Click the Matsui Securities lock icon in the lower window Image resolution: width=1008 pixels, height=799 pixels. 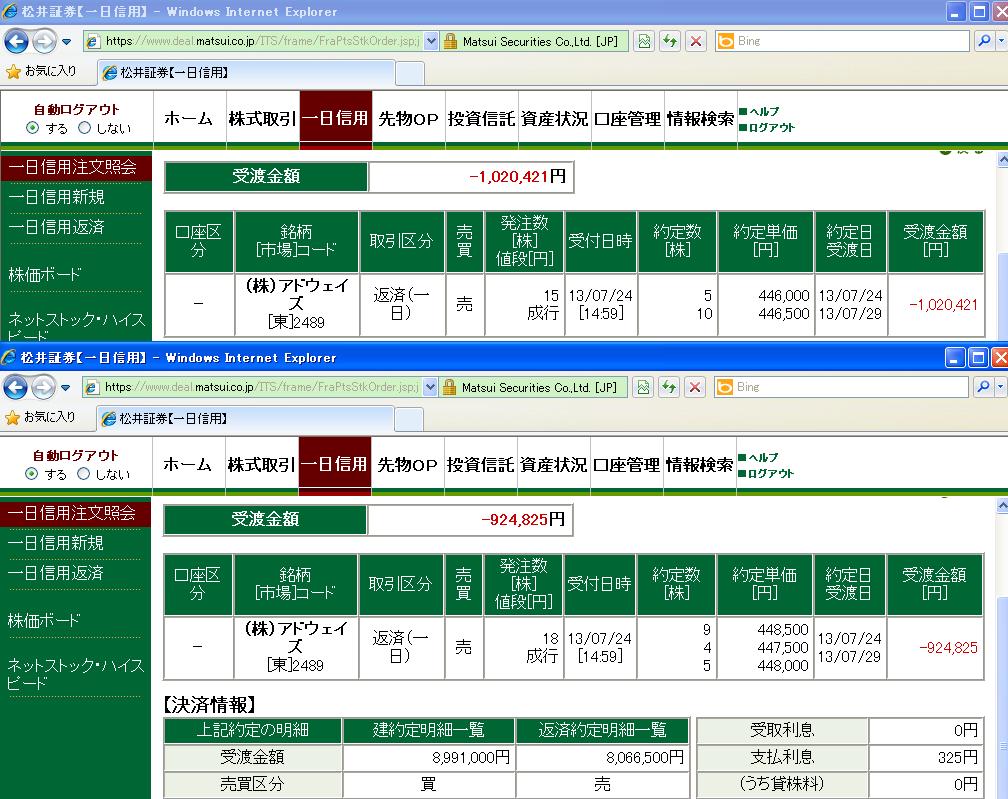(x=451, y=387)
